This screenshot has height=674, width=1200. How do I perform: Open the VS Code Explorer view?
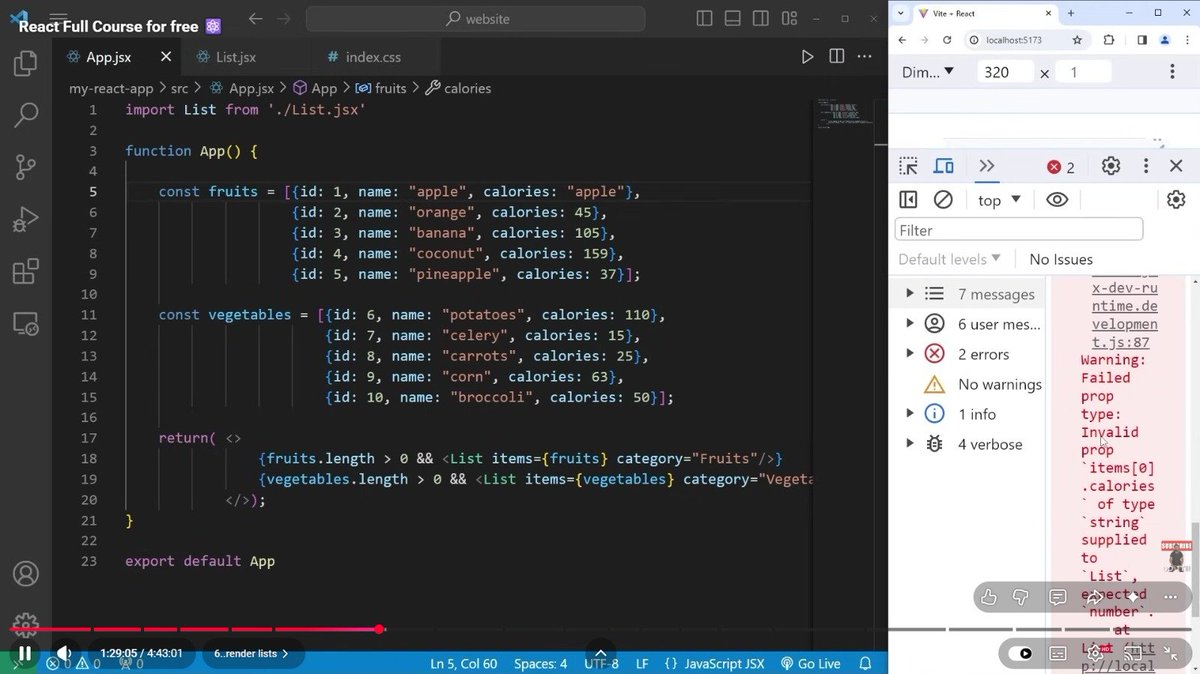pyautogui.click(x=26, y=64)
